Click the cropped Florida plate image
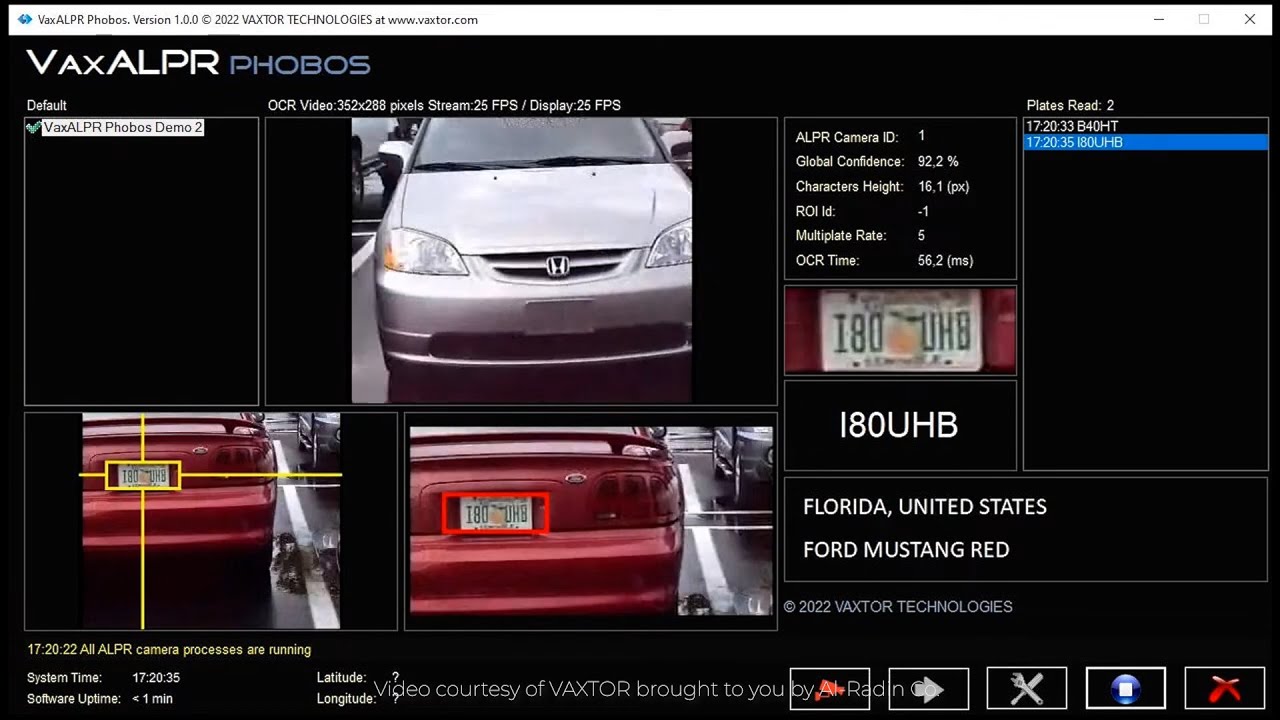This screenshot has height=720, width=1280. pos(900,330)
